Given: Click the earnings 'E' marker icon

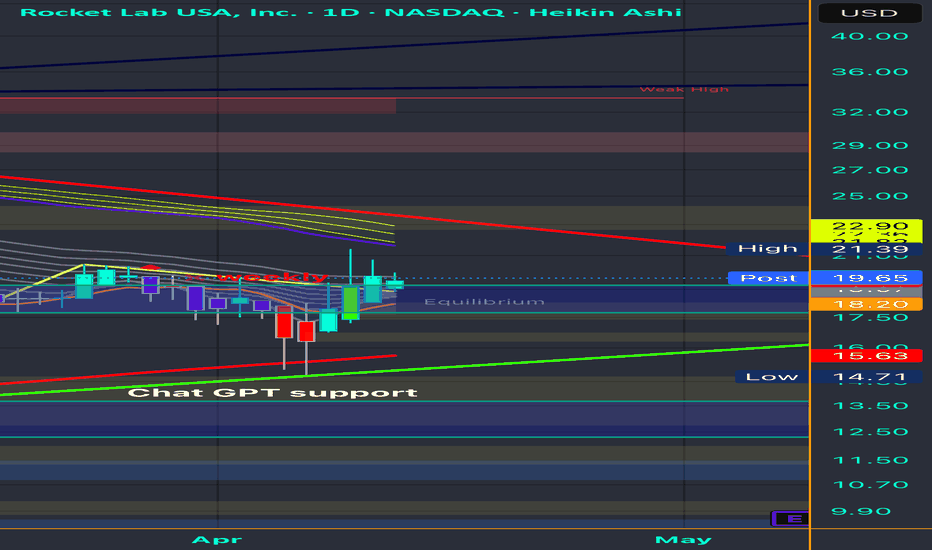Looking at the screenshot, I should [x=790, y=518].
